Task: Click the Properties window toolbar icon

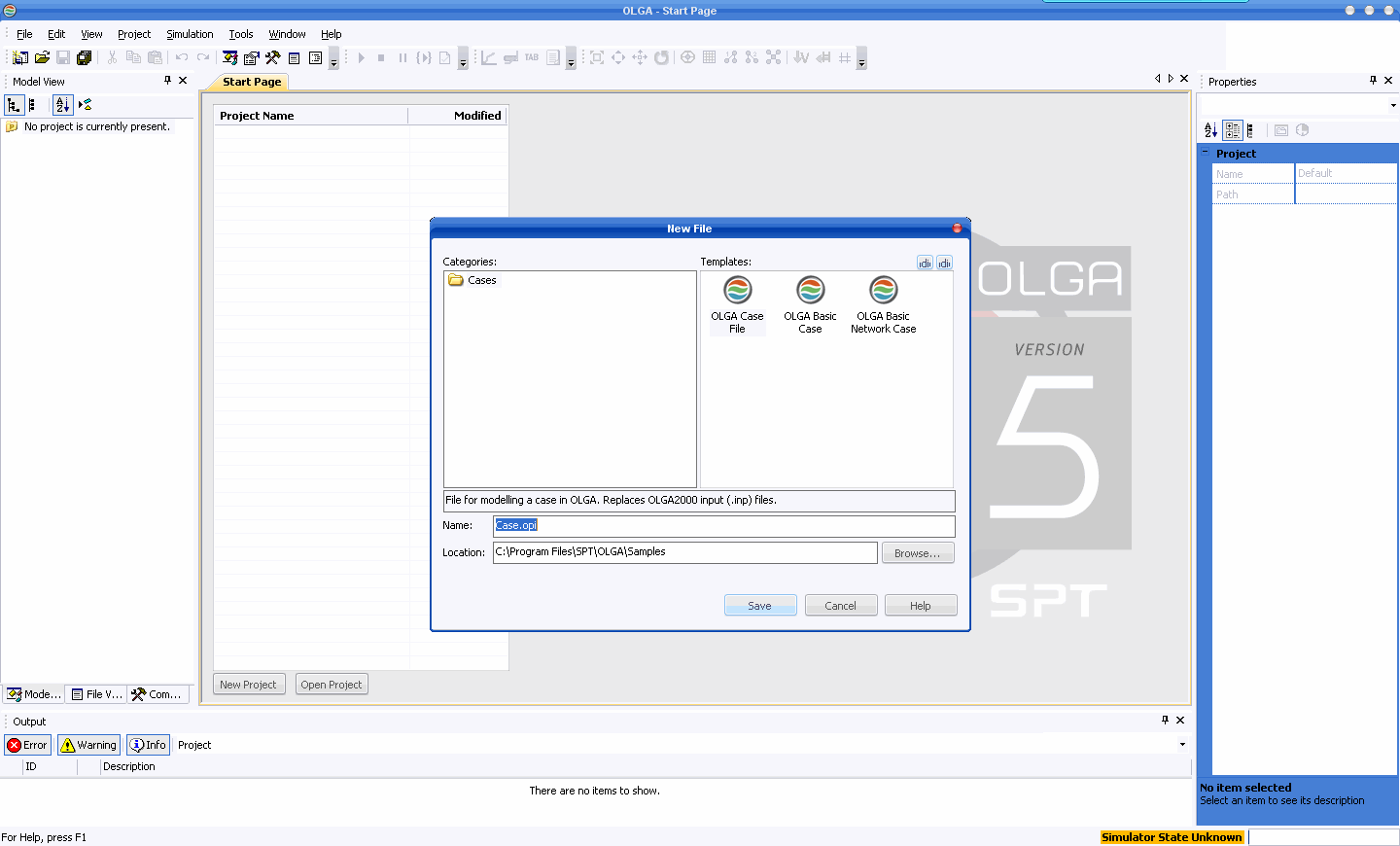Action: coord(252,58)
